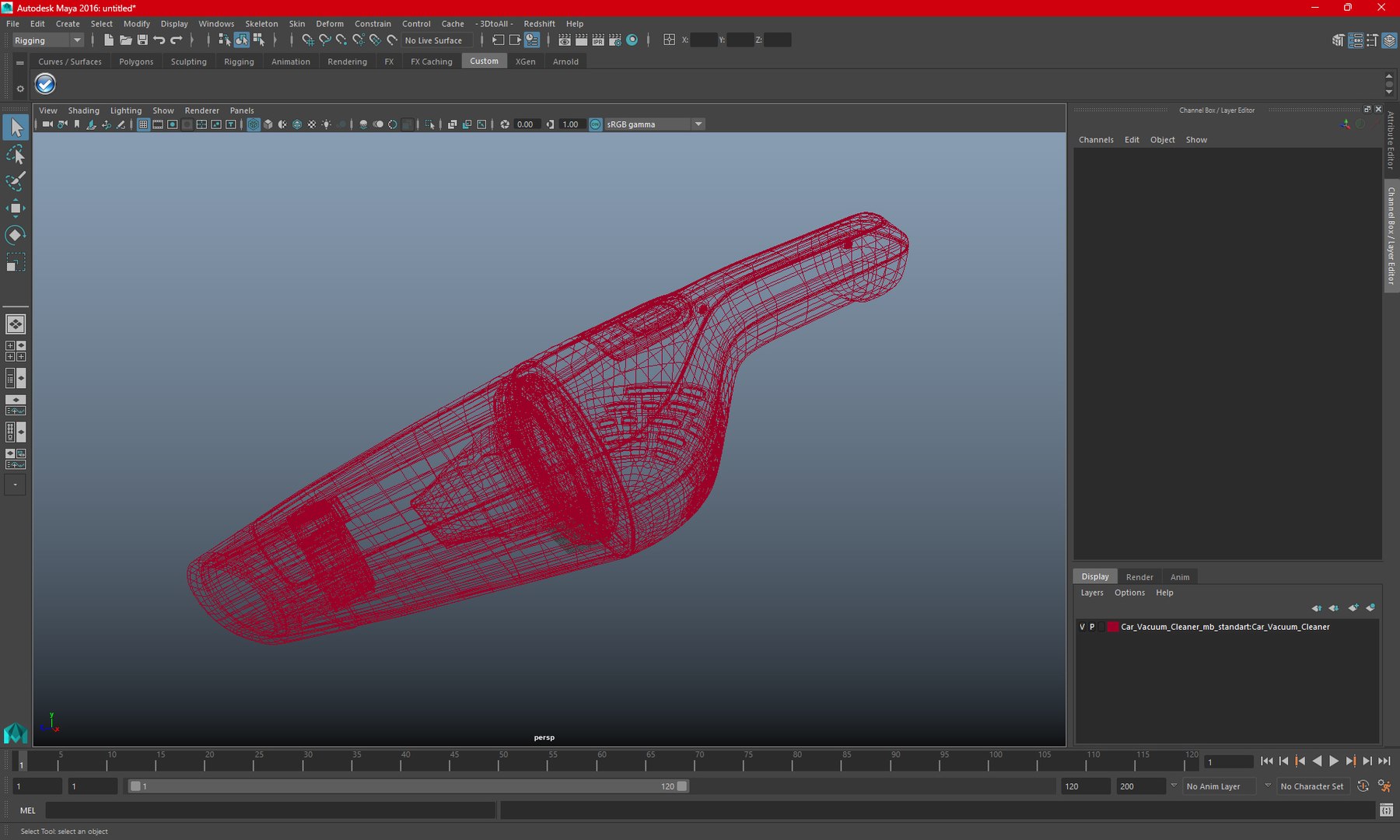Toggle the viewport grid display
The width and height of the screenshot is (1400, 840).
[143, 124]
